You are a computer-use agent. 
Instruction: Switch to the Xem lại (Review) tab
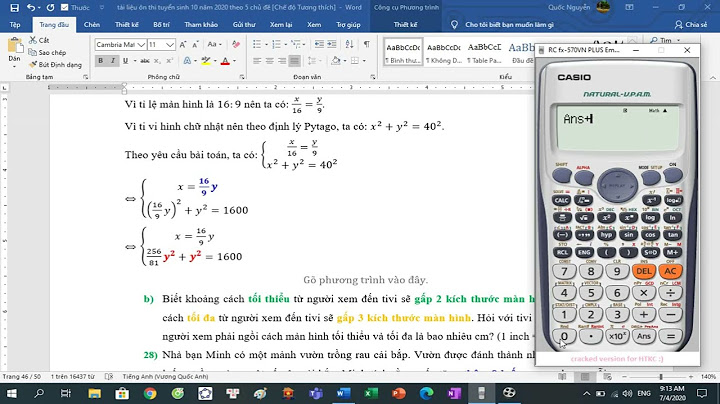(x=281, y=24)
